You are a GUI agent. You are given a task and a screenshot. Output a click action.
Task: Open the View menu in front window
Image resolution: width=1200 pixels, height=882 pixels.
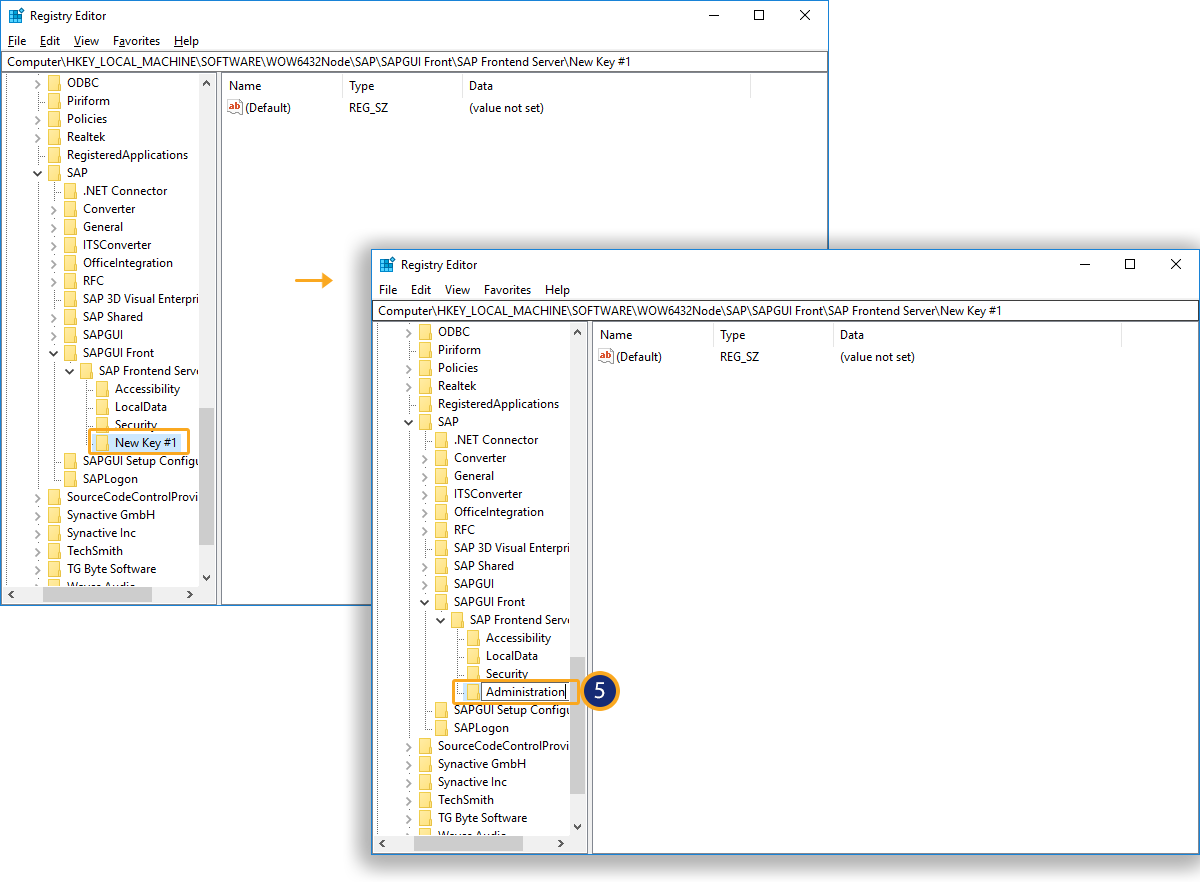[457, 290]
